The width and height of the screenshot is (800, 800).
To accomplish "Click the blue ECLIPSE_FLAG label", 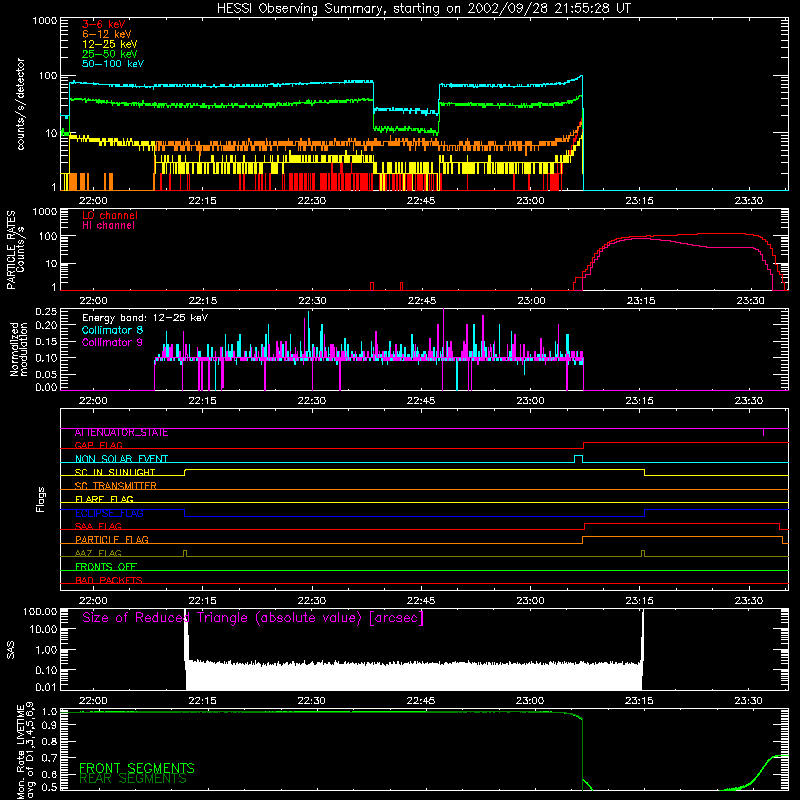I will (x=109, y=513).
